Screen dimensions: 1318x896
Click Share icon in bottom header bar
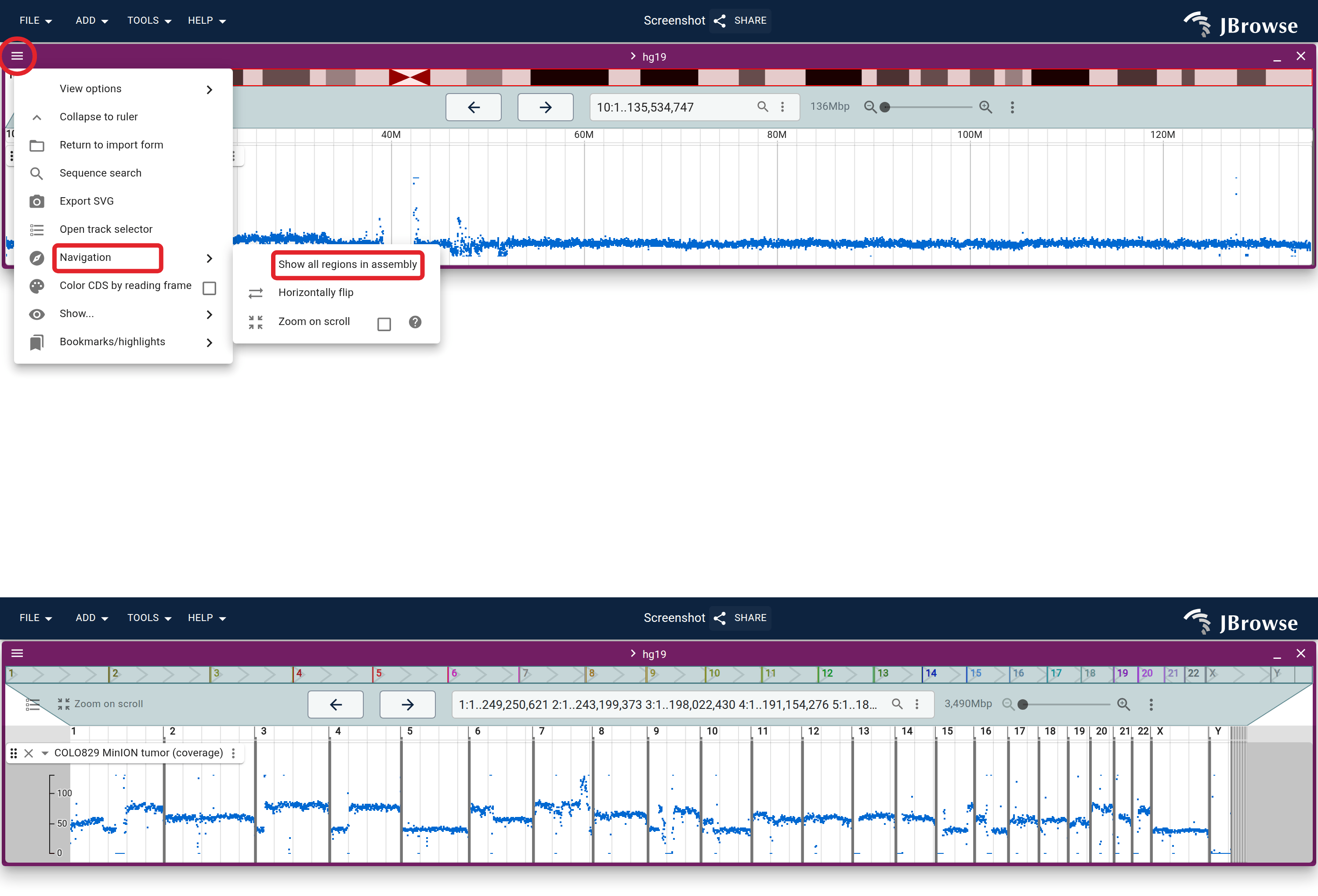720,618
